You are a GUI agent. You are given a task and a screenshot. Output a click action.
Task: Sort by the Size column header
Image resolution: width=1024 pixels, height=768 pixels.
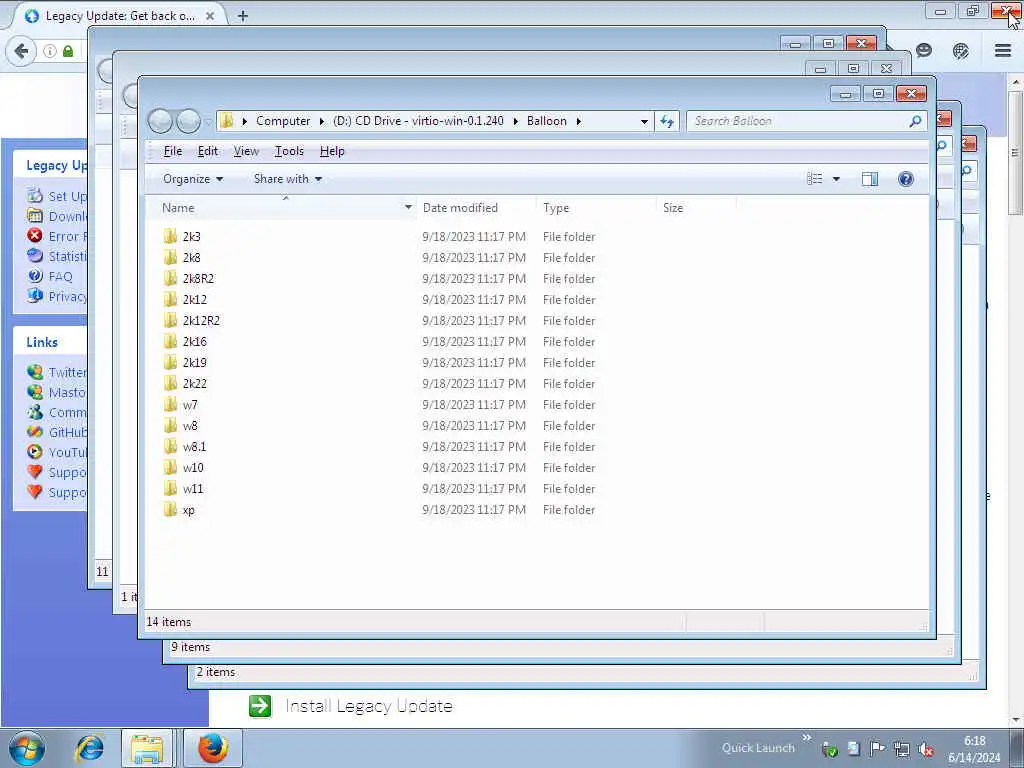click(696, 208)
